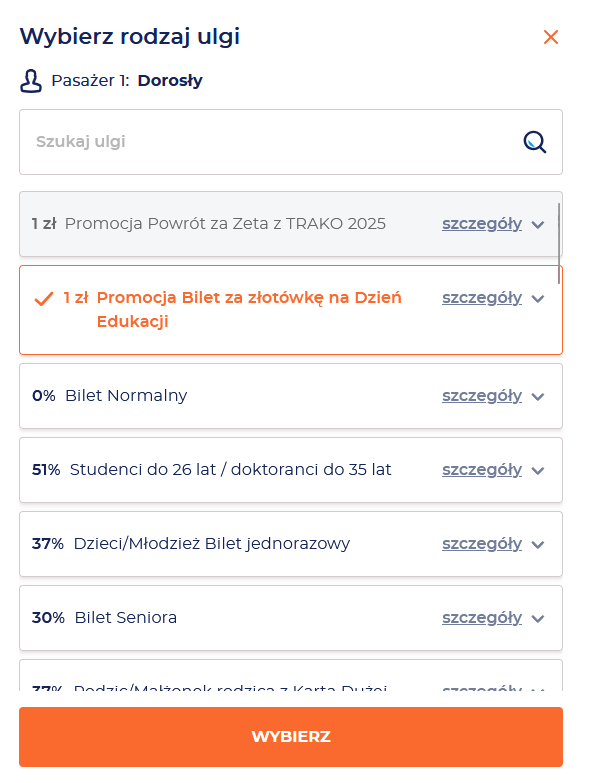Viewport: 592px width, 783px height.
Task: Click the discount list scrollbar
Action: click(x=559, y=243)
